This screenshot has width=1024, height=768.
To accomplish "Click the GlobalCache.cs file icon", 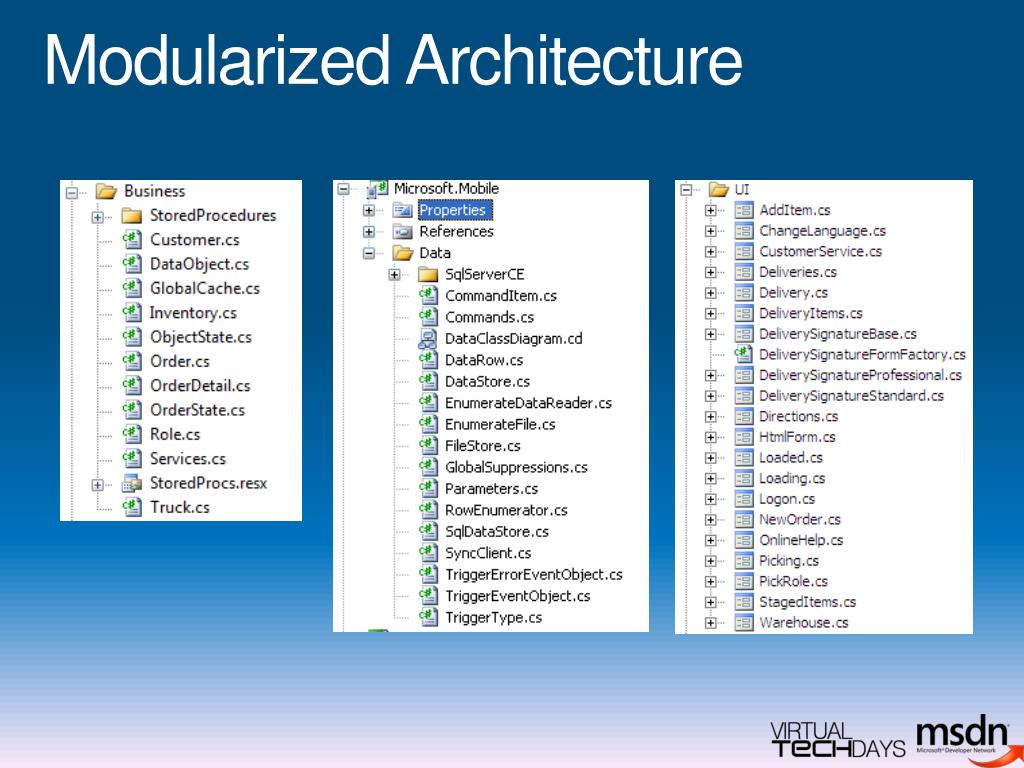I will pos(132,288).
